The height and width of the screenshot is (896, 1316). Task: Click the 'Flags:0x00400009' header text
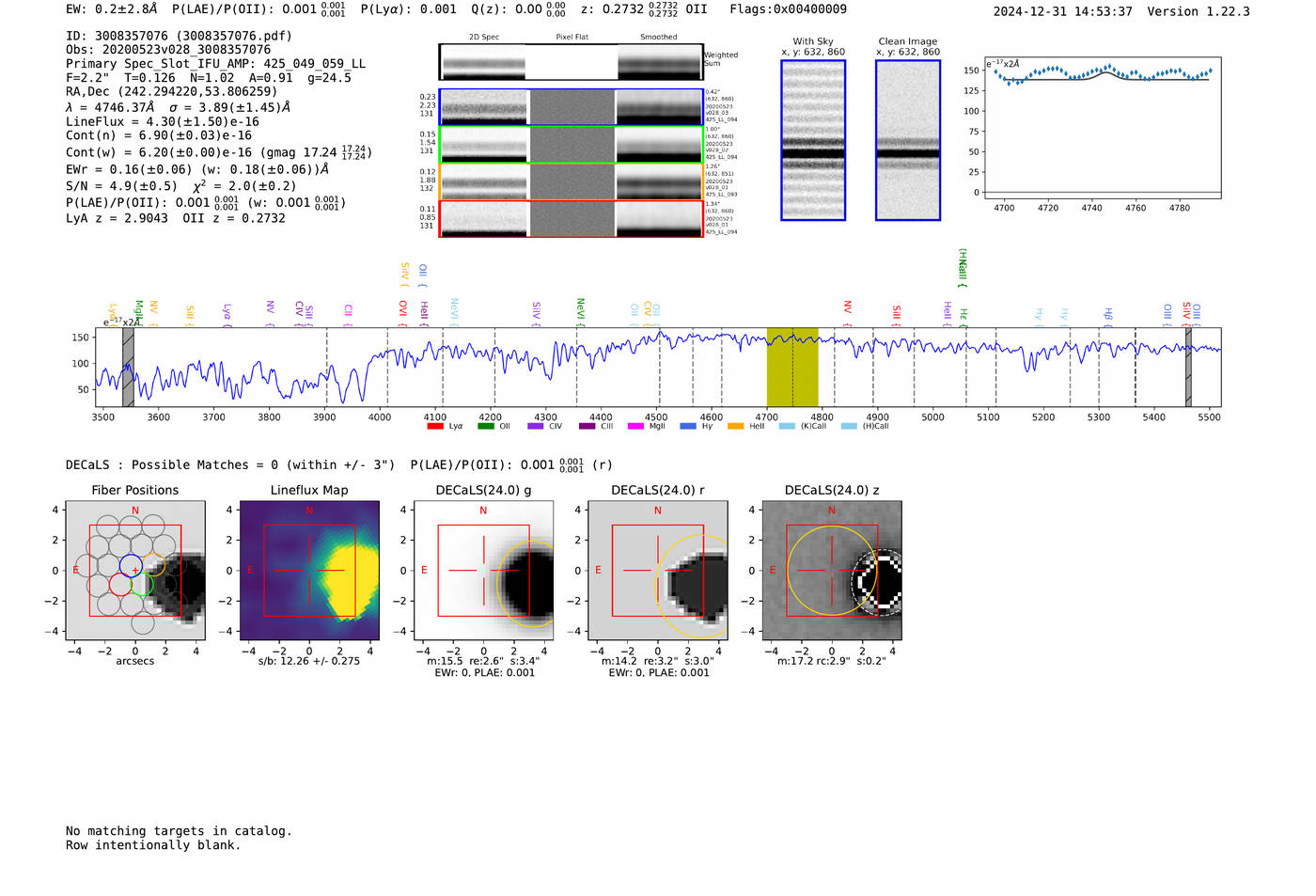(x=788, y=9)
